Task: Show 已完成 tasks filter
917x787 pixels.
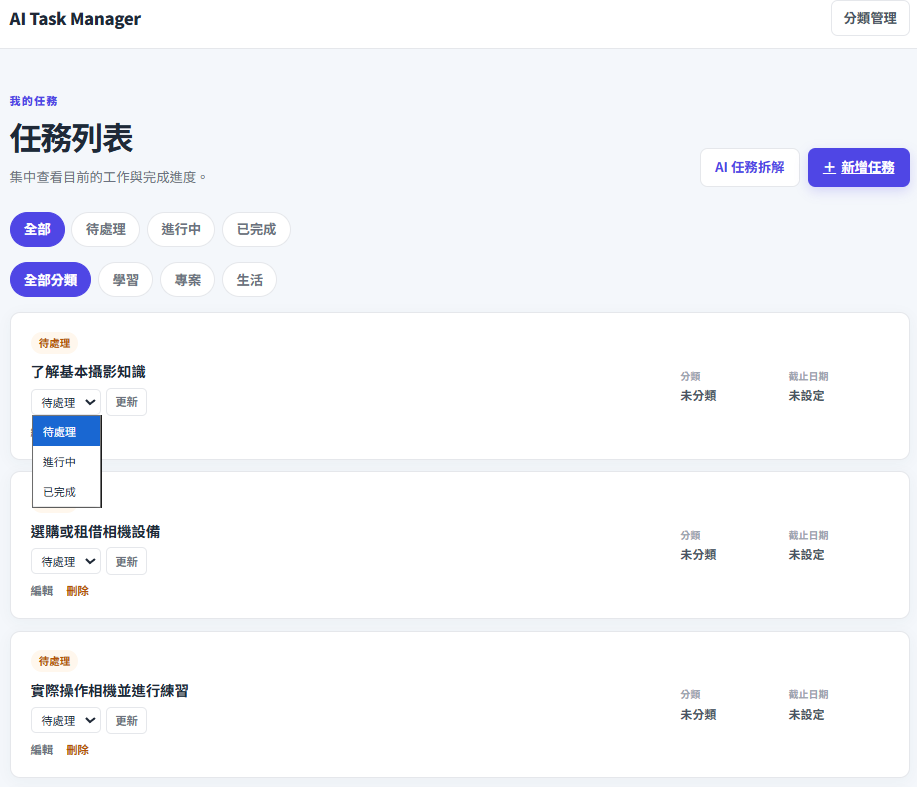Action: [256, 229]
